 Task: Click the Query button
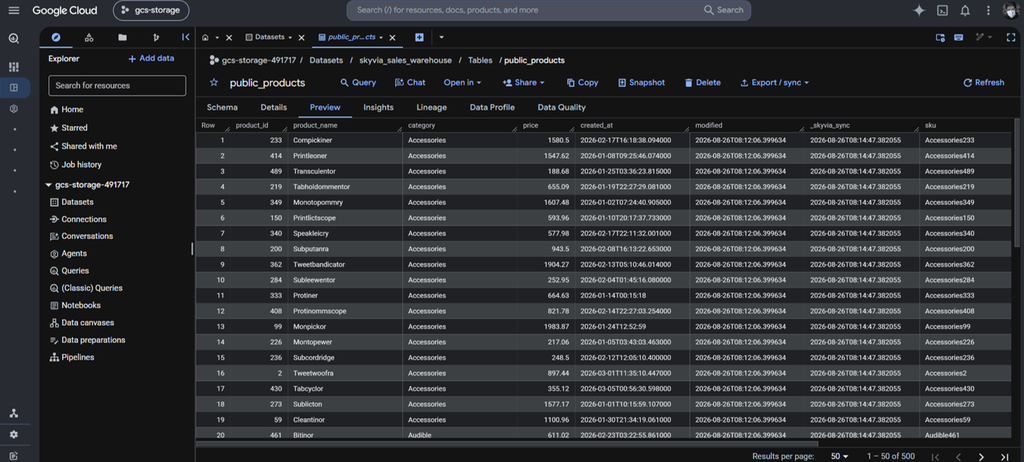tap(358, 82)
